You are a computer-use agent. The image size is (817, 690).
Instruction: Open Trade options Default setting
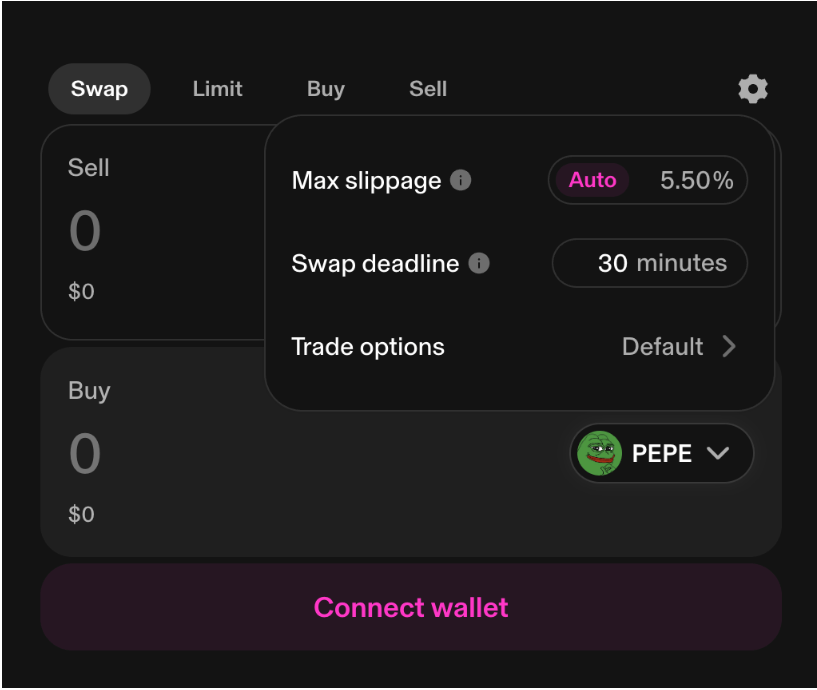pyautogui.click(x=662, y=346)
